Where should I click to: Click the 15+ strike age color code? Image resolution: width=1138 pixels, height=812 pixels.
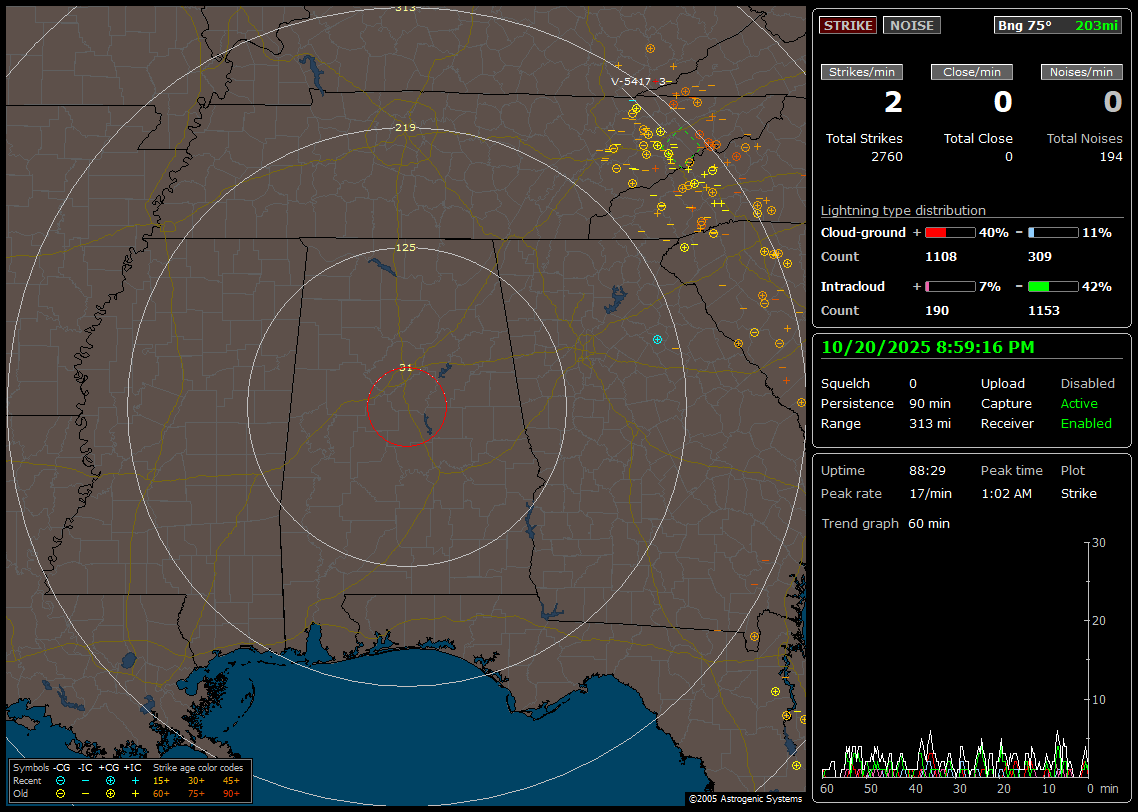[161, 780]
